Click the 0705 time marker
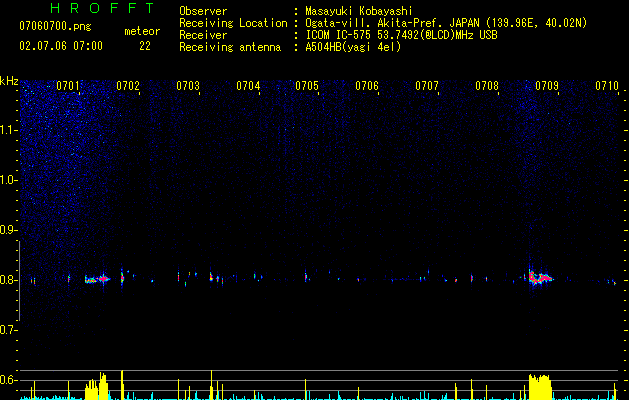Viewport: 629px width, 400px height. coord(307,86)
